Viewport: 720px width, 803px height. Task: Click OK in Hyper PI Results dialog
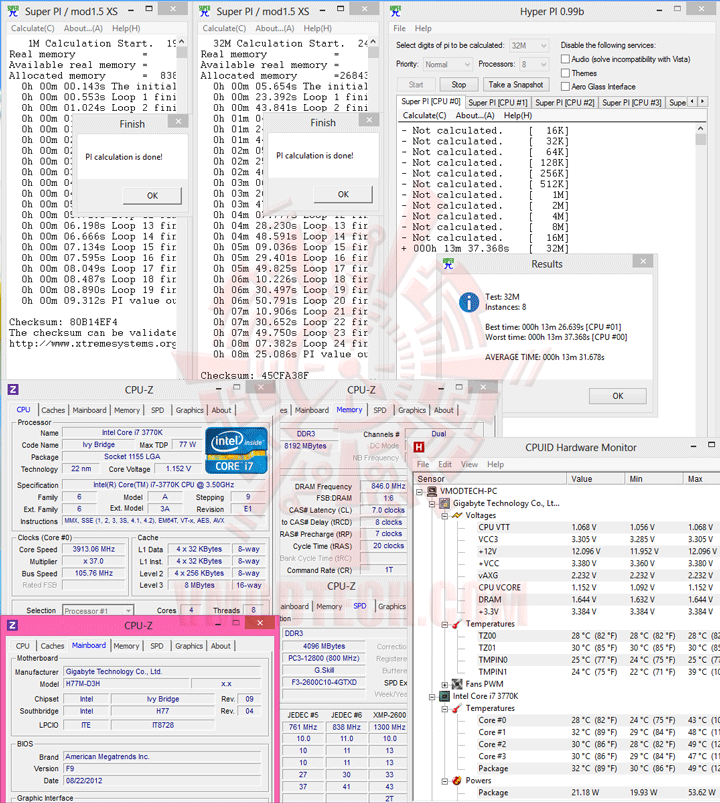pos(618,396)
